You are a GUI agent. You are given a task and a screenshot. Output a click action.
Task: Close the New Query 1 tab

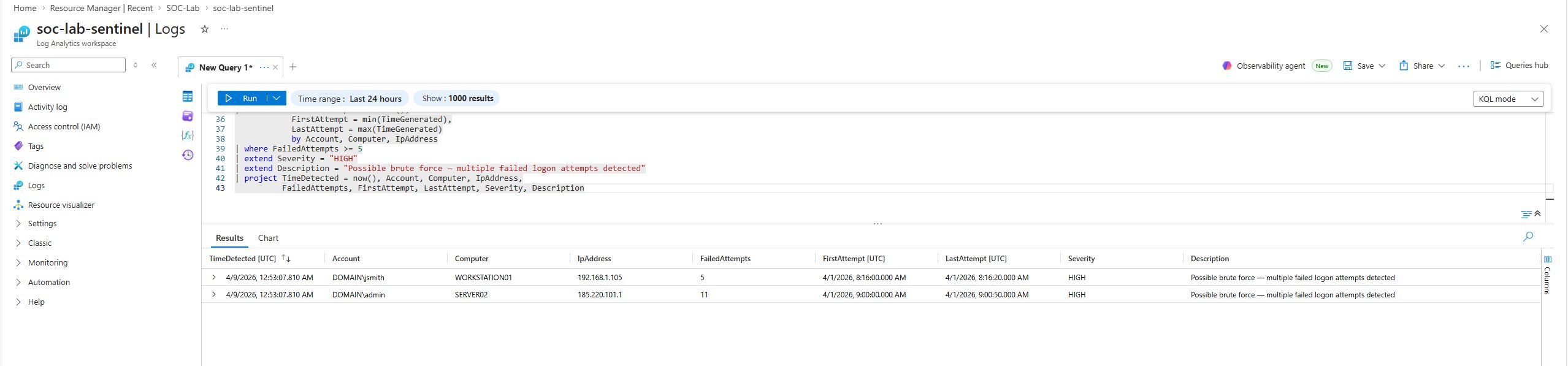(275, 67)
